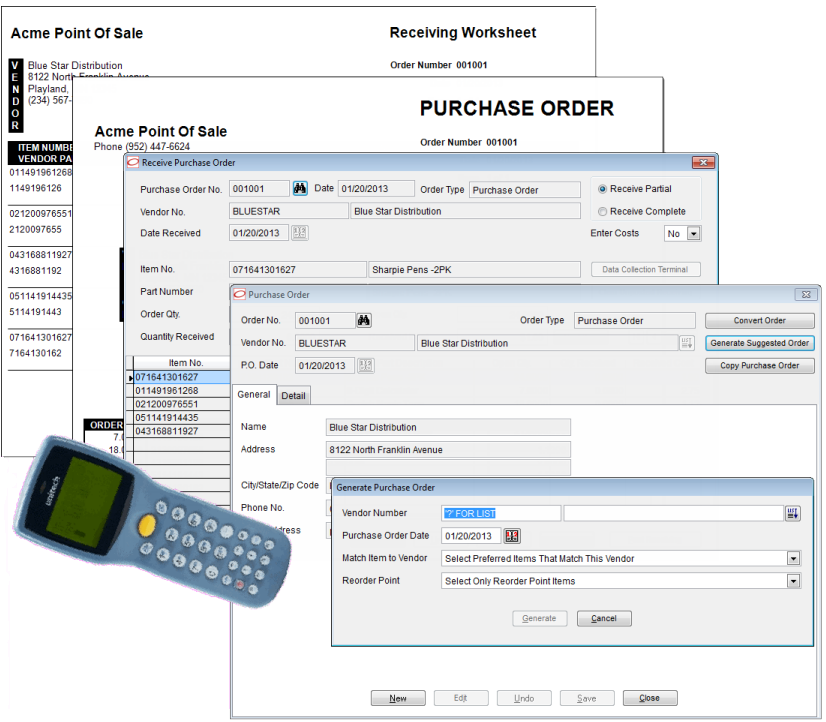Viewport: 826px width, 722px height.
Task: Select item row 043168811927 in grid
Action: pyautogui.click(x=182, y=431)
